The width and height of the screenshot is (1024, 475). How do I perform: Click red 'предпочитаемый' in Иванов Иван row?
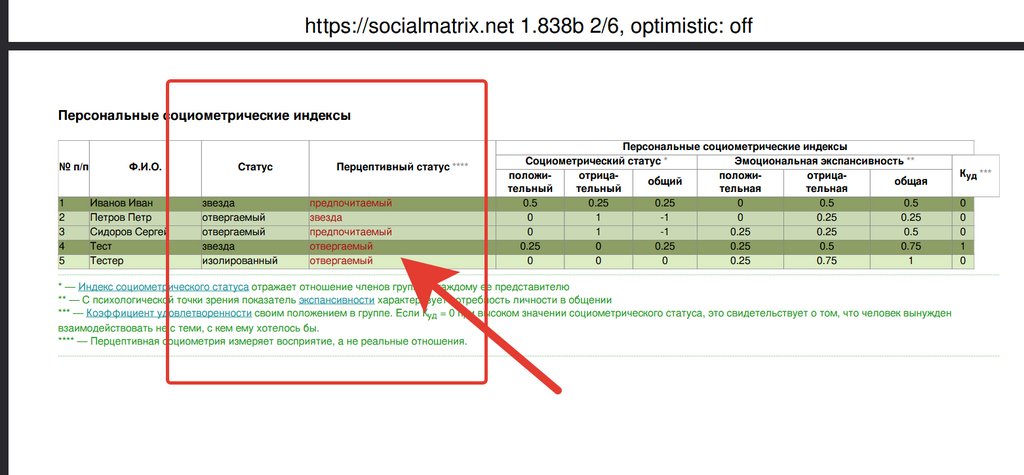click(350, 203)
